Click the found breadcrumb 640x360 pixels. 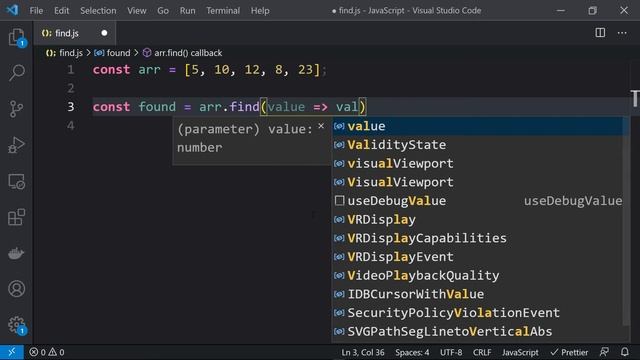pyautogui.click(x=112, y=53)
